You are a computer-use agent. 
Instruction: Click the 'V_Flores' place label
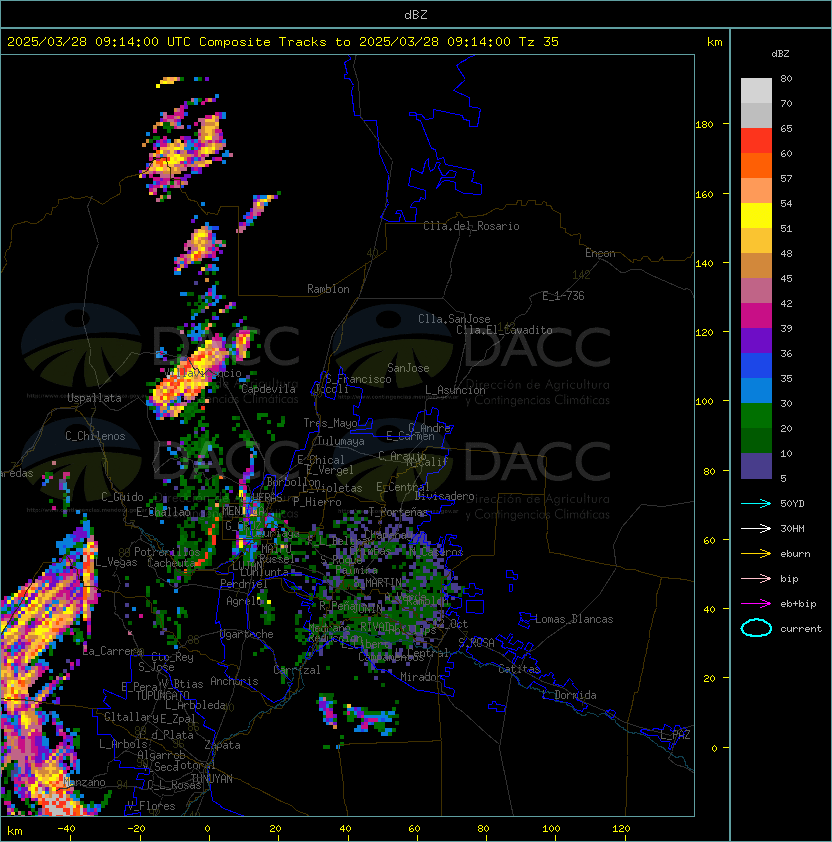pyautogui.click(x=151, y=806)
